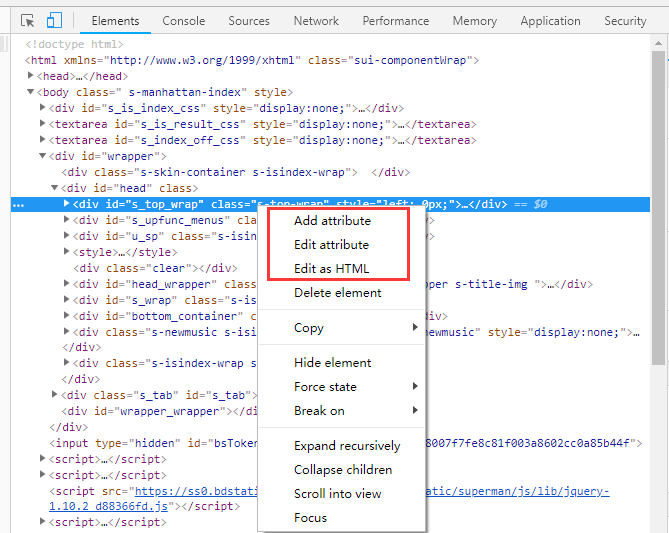This screenshot has width=669, height=533.
Task: Click the scrollbar up arrow
Action: (x=658, y=43)
